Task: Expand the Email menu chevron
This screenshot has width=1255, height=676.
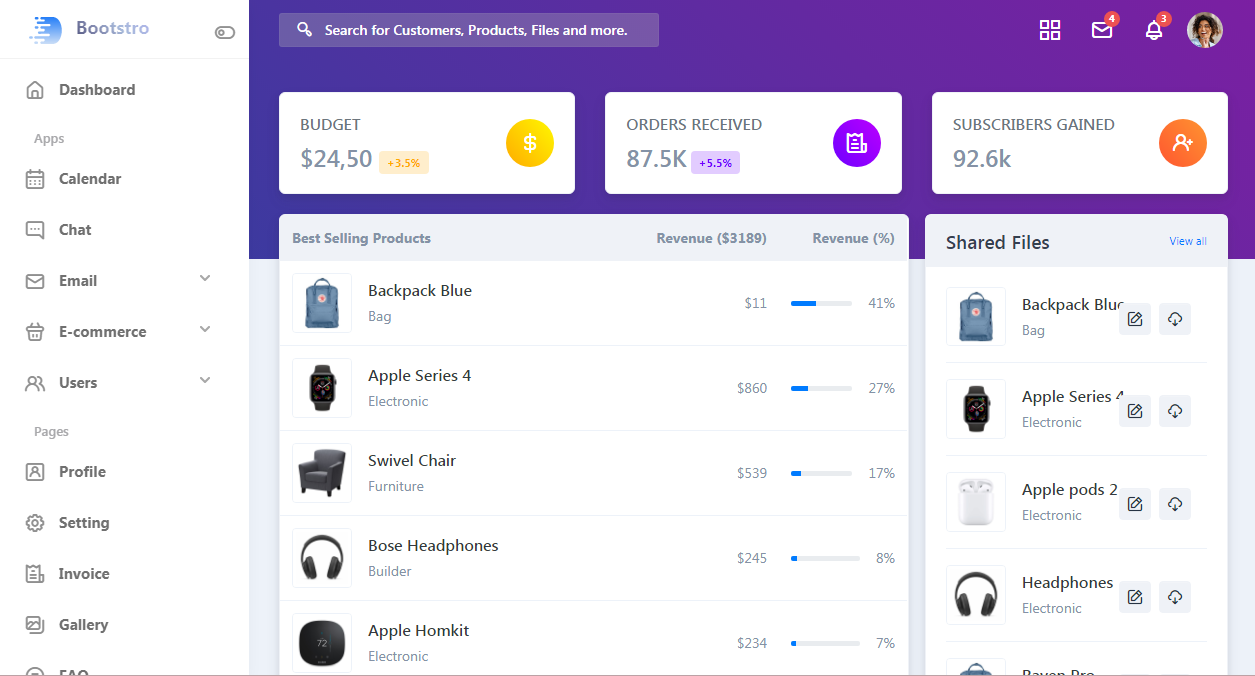Action: click(205, 279)
